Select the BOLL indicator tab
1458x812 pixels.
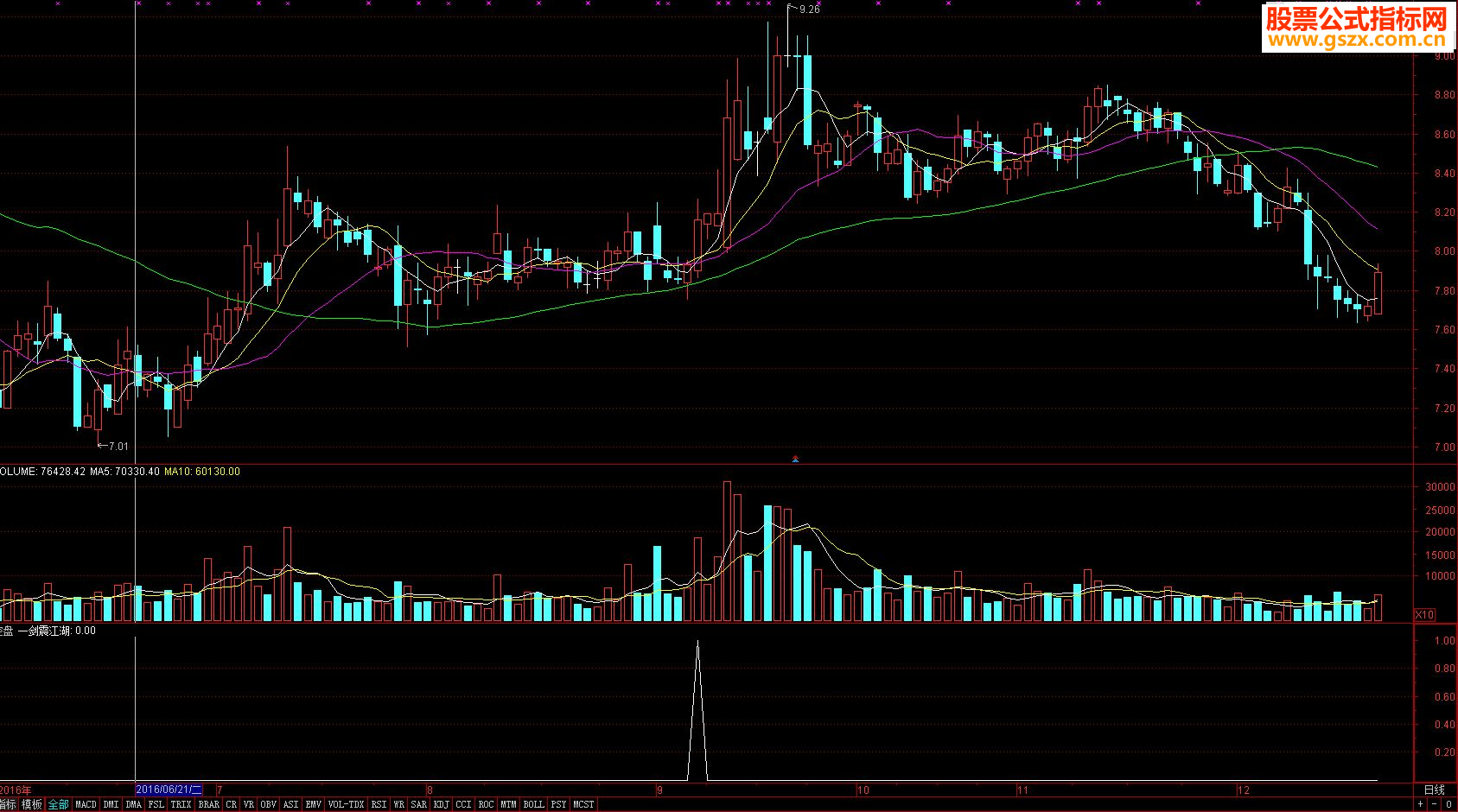click(533, 804)
